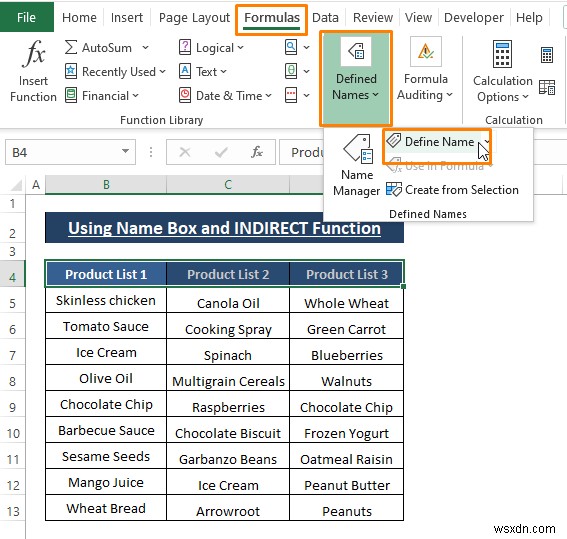Click the Insert Function label
Screen dimensions: 567x539
tap(33, 89)
